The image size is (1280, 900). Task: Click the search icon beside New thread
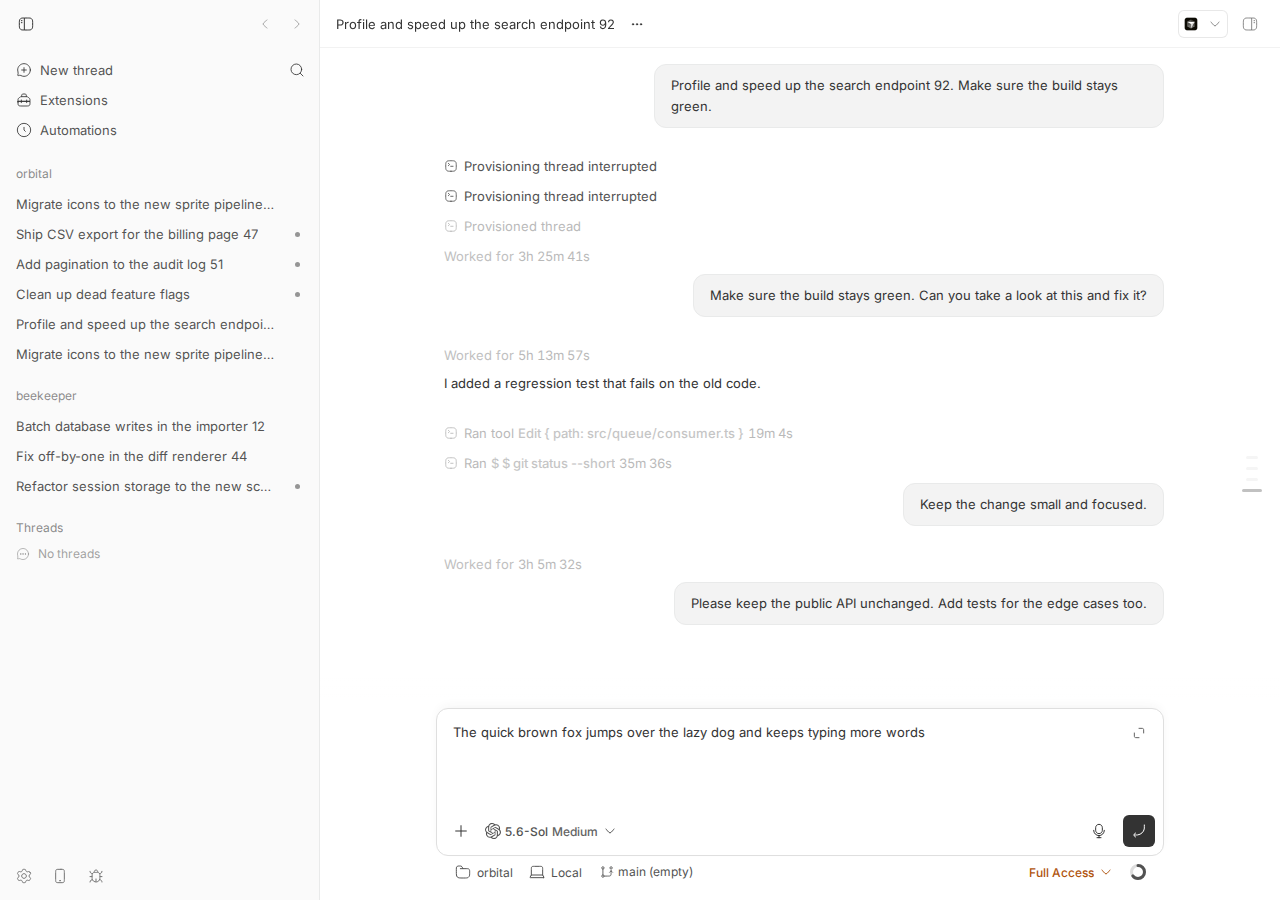(x=297, y=70)
